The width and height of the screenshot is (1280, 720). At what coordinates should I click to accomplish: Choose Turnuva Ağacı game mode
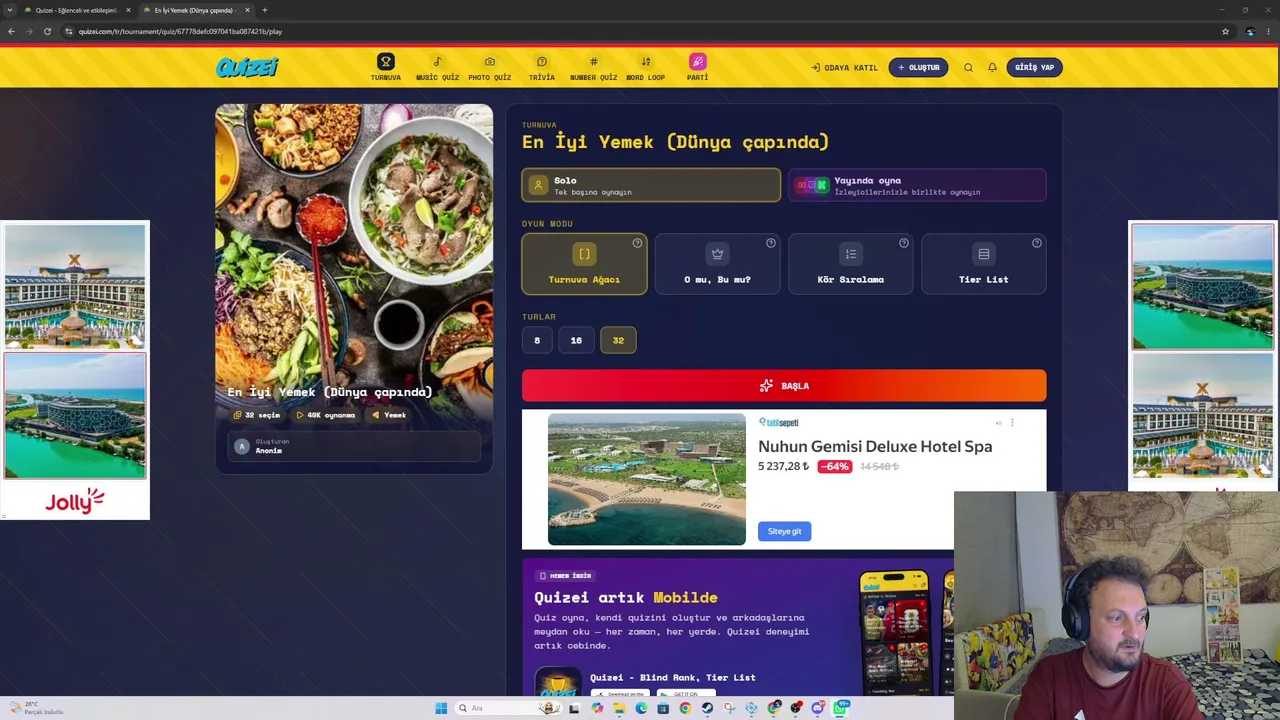[584, 264]
